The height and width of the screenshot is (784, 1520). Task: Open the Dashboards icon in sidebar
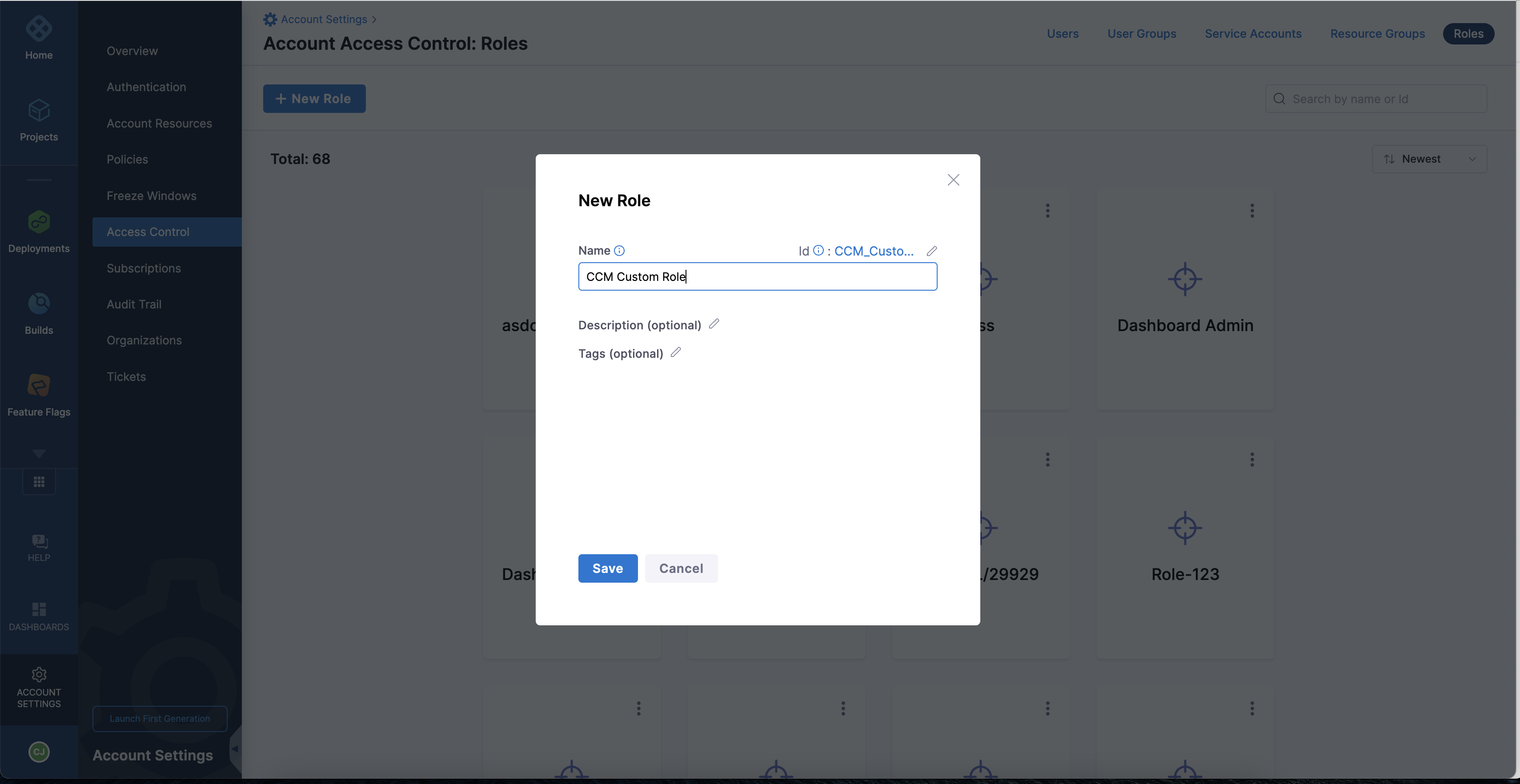pos(39,609)
